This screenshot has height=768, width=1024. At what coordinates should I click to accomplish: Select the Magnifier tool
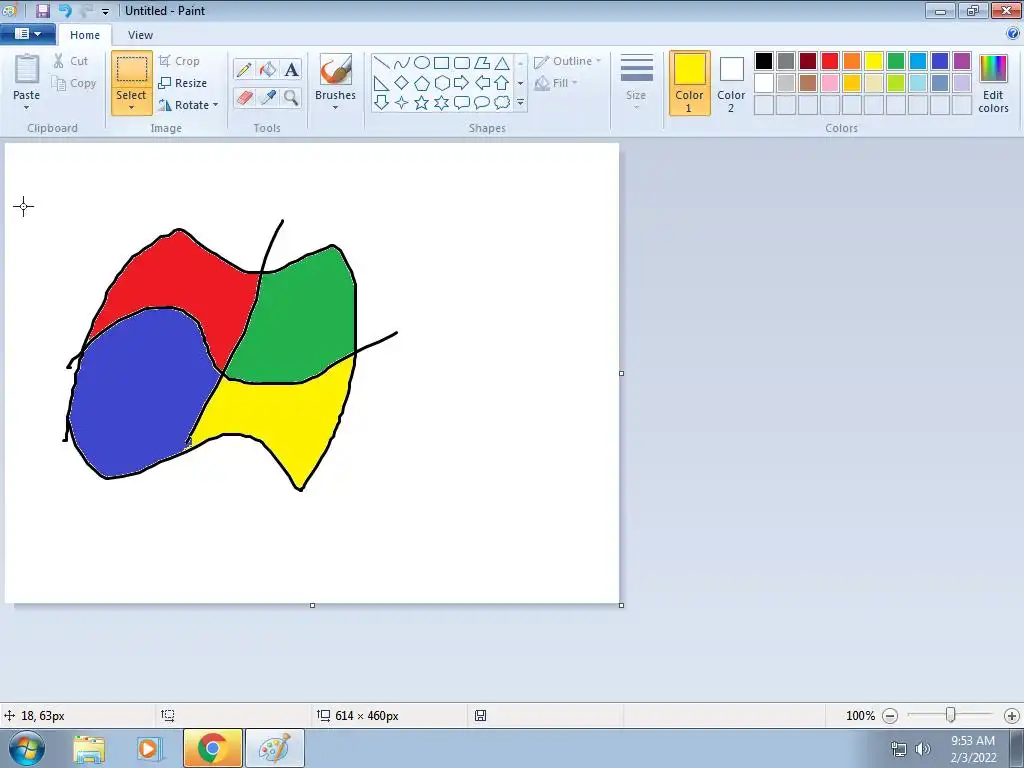tap(291, 97)
